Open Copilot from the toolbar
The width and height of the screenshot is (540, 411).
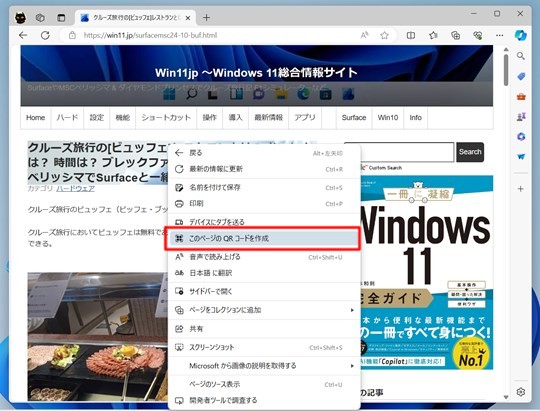(521, 35)
